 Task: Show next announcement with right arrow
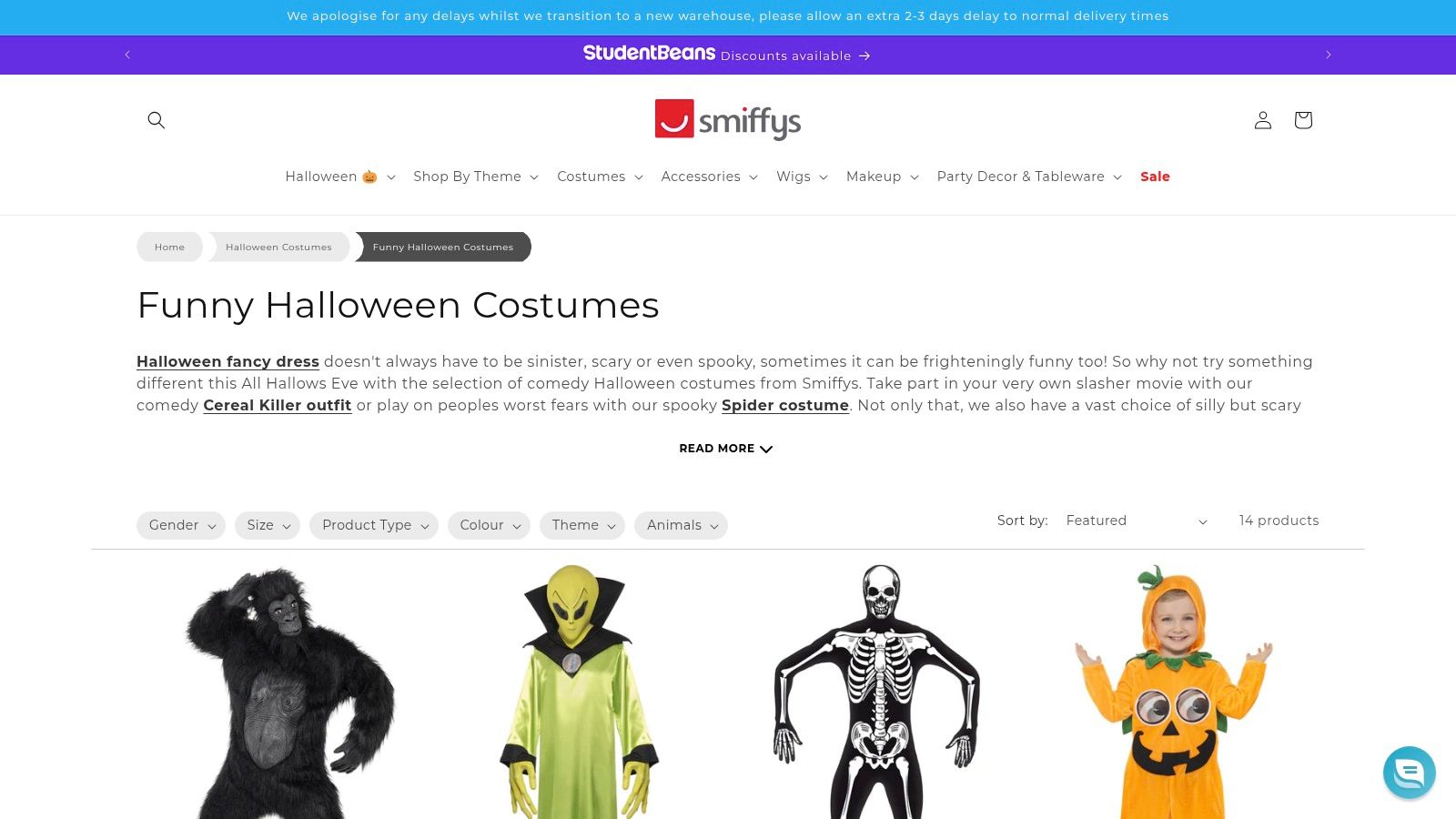click(1329, 55)
